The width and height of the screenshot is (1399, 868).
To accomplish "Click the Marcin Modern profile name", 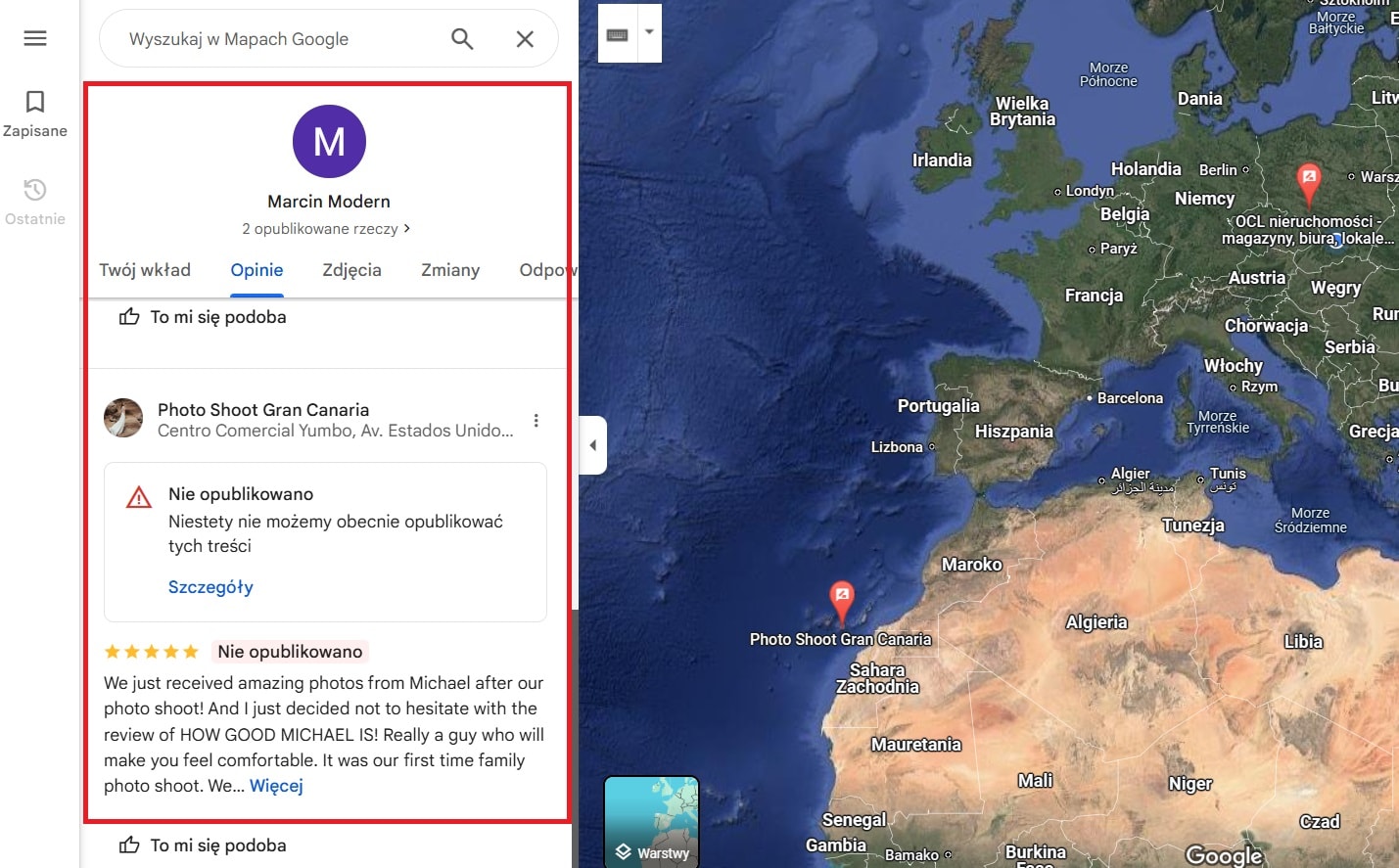I will click(329, 202).
